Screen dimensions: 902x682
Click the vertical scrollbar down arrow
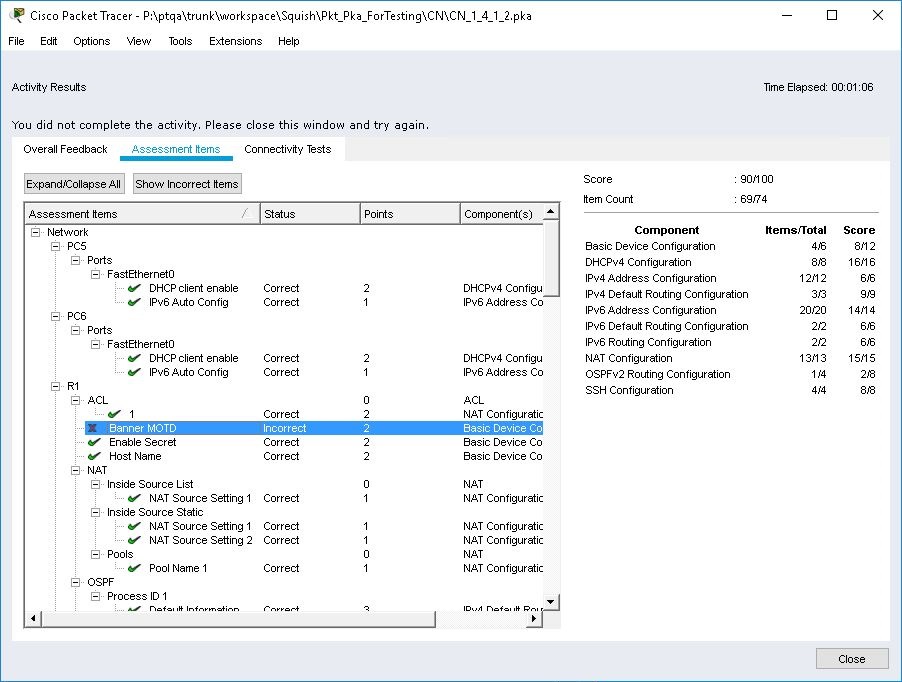click(x=551, y=602)
